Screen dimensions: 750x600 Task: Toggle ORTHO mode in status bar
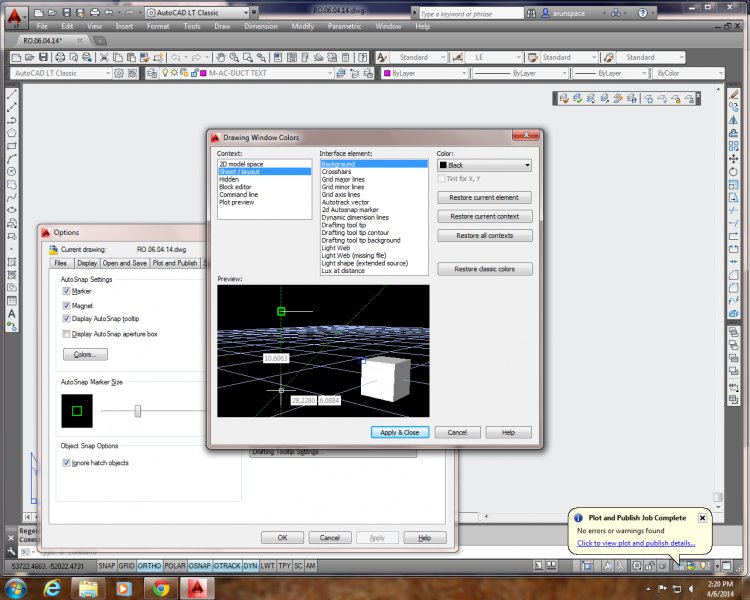pos(150,566)
